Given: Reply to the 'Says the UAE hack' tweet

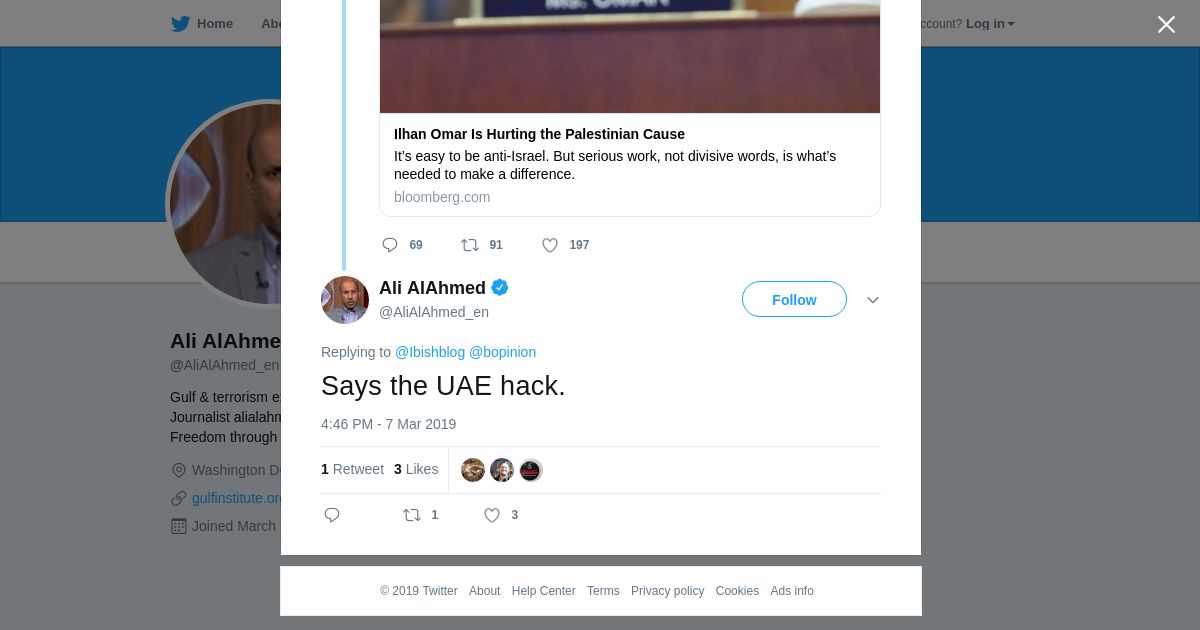Looking at the screenshot, I should point(332,515).
